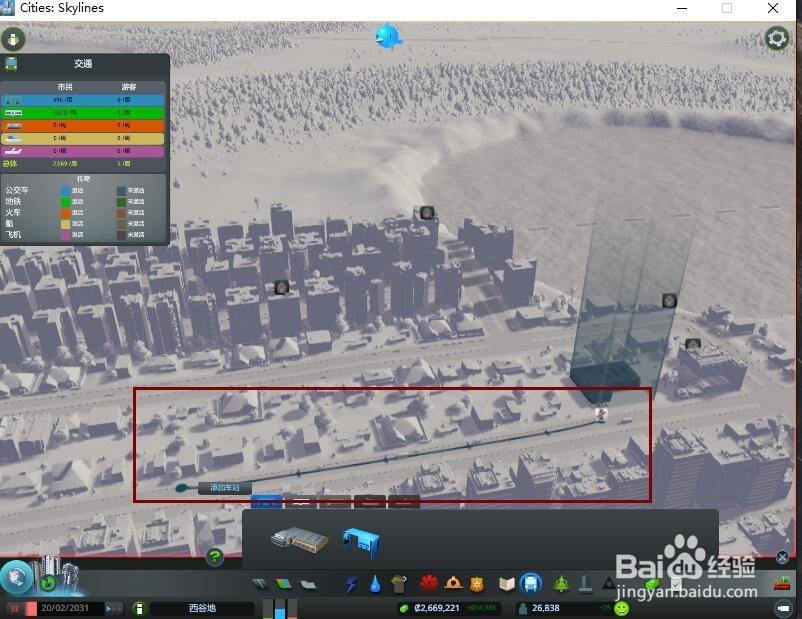Switch to the Ship transport tab
Screen dimensions: 802x619
370,503
